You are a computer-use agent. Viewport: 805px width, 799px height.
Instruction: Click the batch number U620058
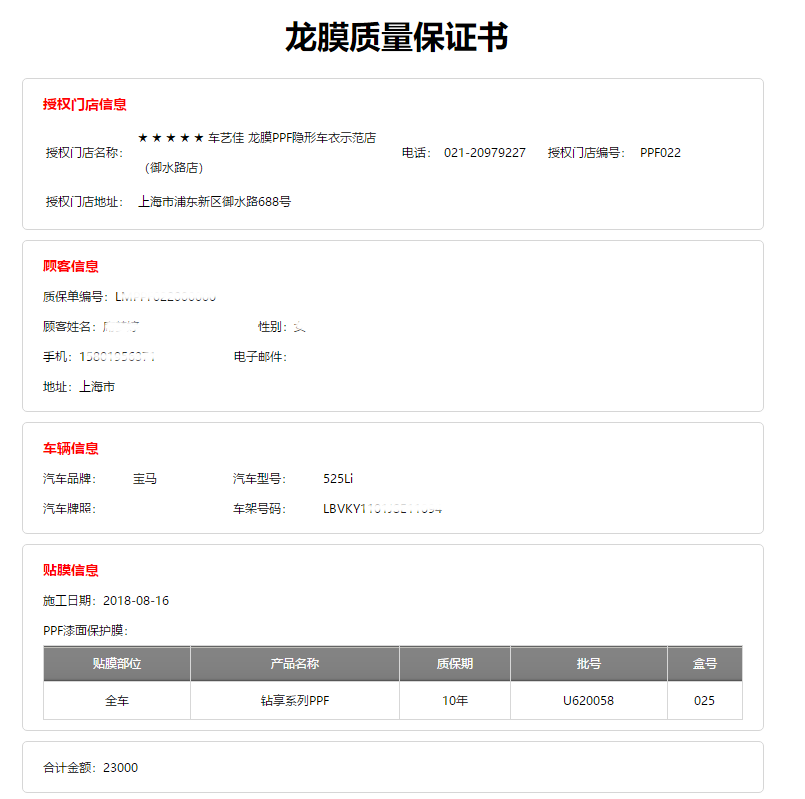coord(588,700)
